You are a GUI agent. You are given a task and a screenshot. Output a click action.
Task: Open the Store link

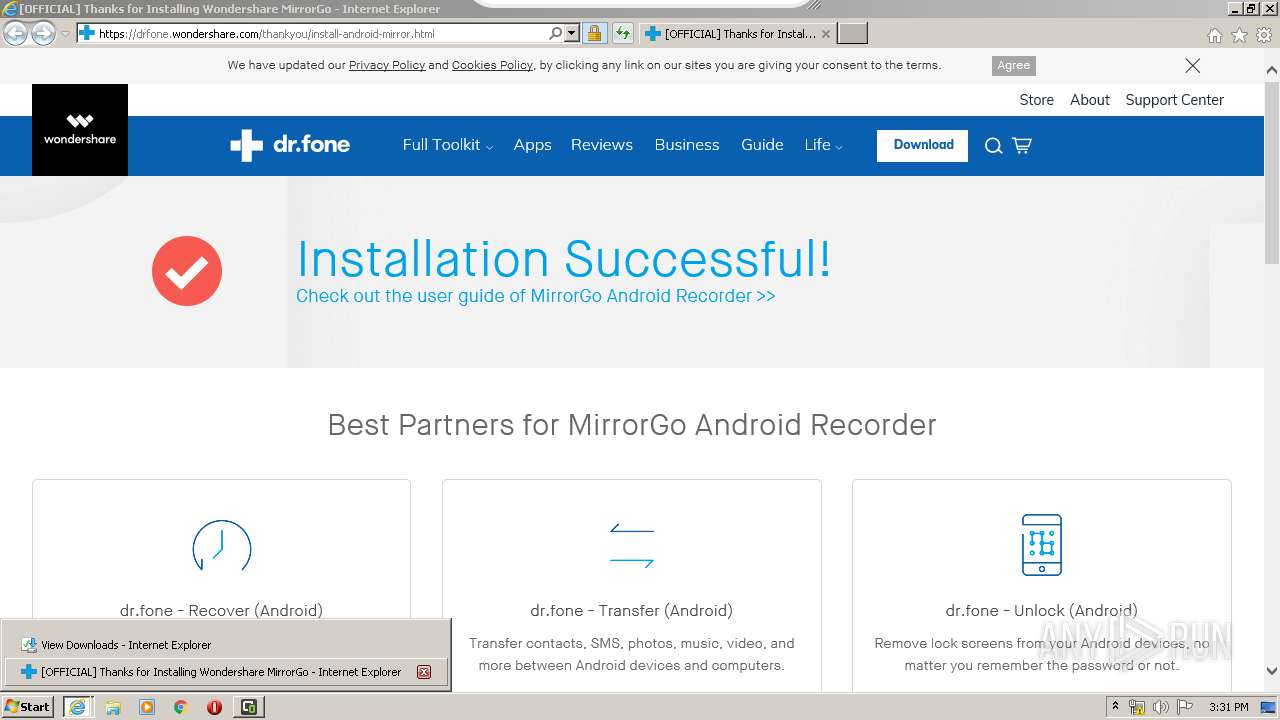tap(1036, 100)
